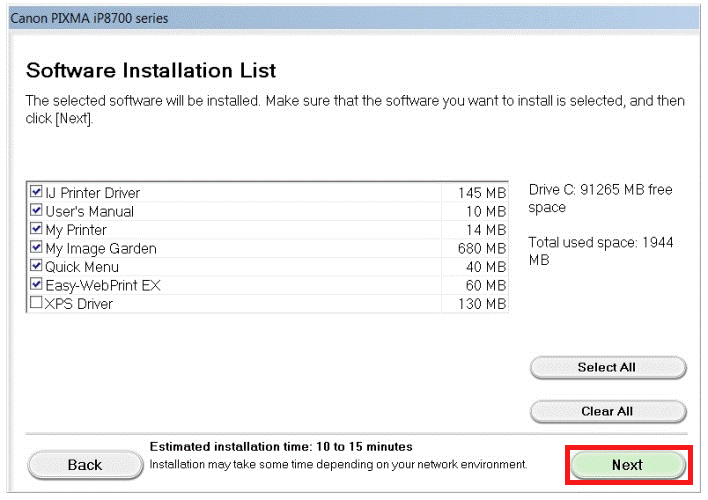Image resolution: width=708 pixels, height=500 pixels.
Task: Toggle the User's Manual checkbox
Action: 36,211
